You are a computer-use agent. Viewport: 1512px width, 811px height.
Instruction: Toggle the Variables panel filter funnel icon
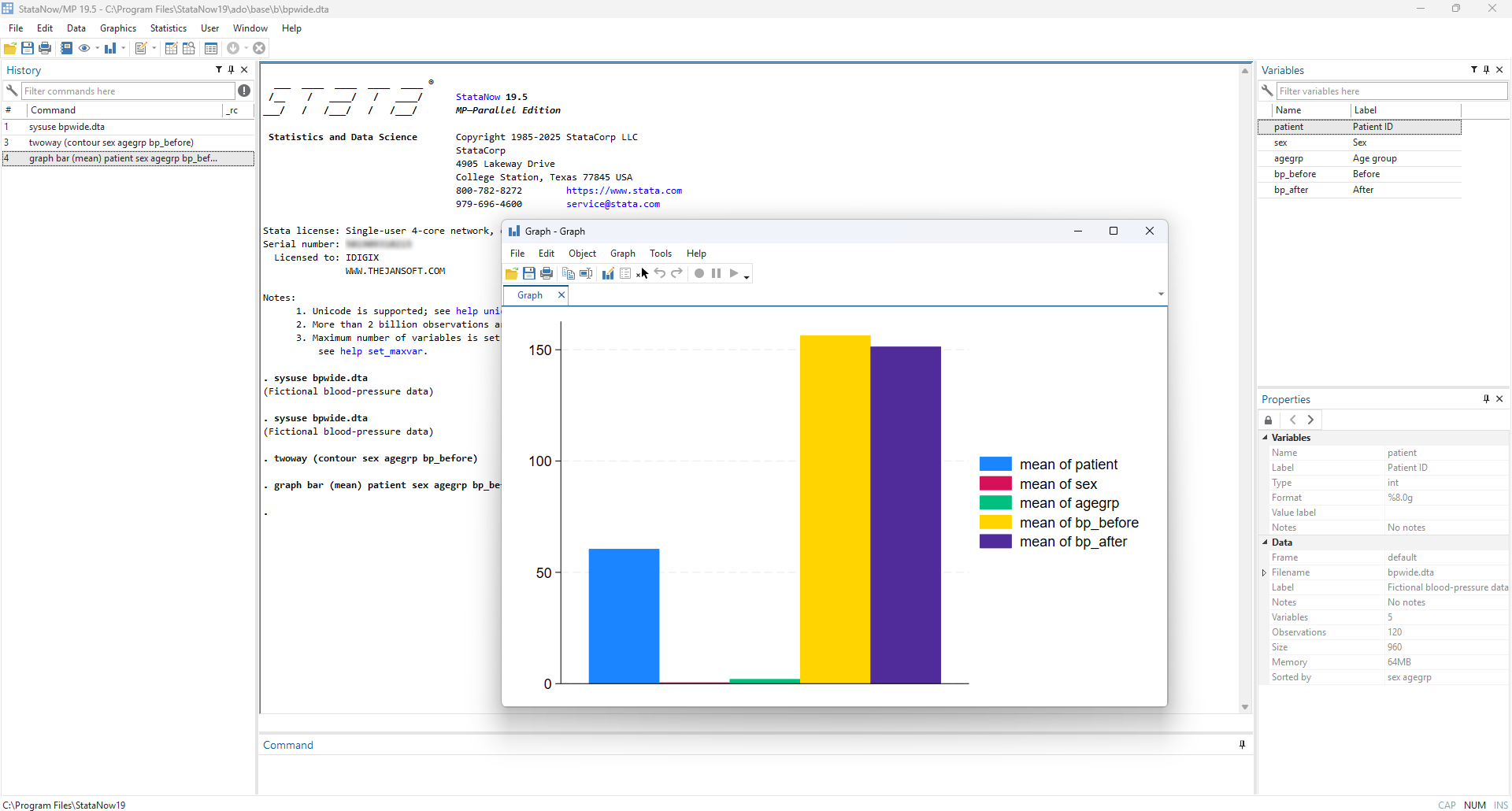coord(1474,70)
